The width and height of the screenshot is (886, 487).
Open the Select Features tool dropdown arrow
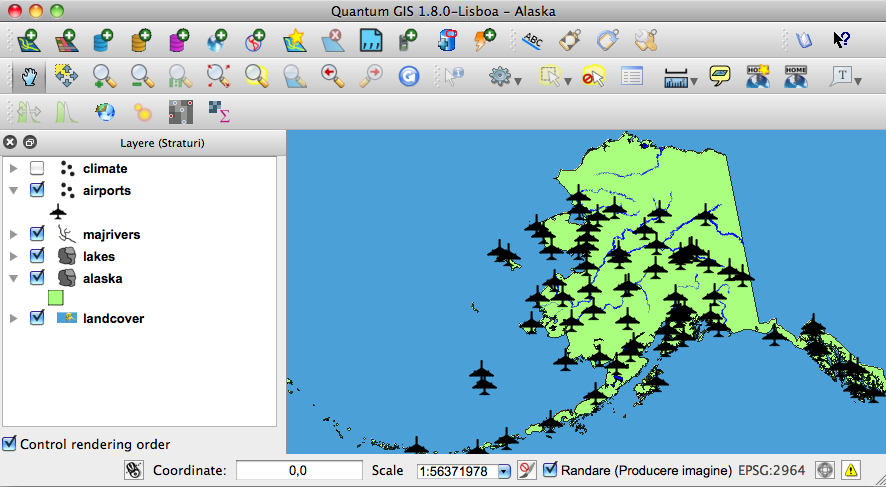tap(568, 81)
